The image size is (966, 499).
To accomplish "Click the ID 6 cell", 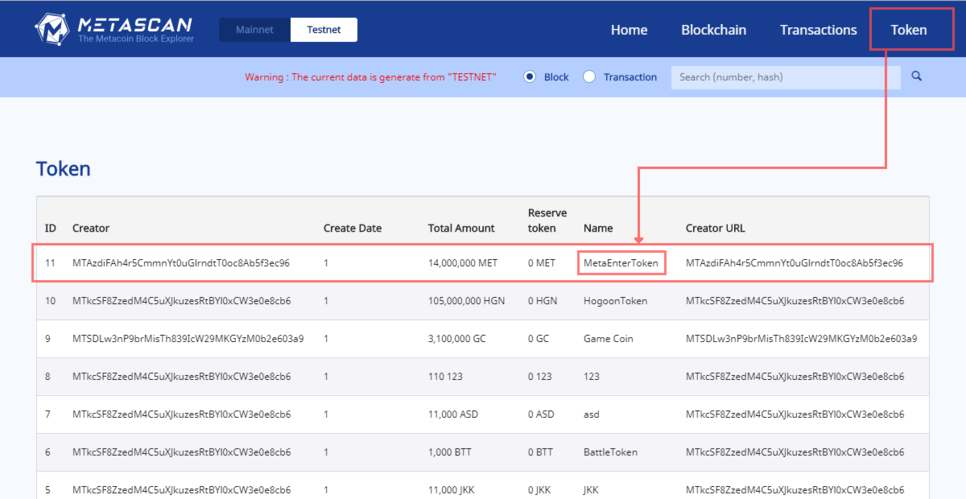I will tap(48, 452).
